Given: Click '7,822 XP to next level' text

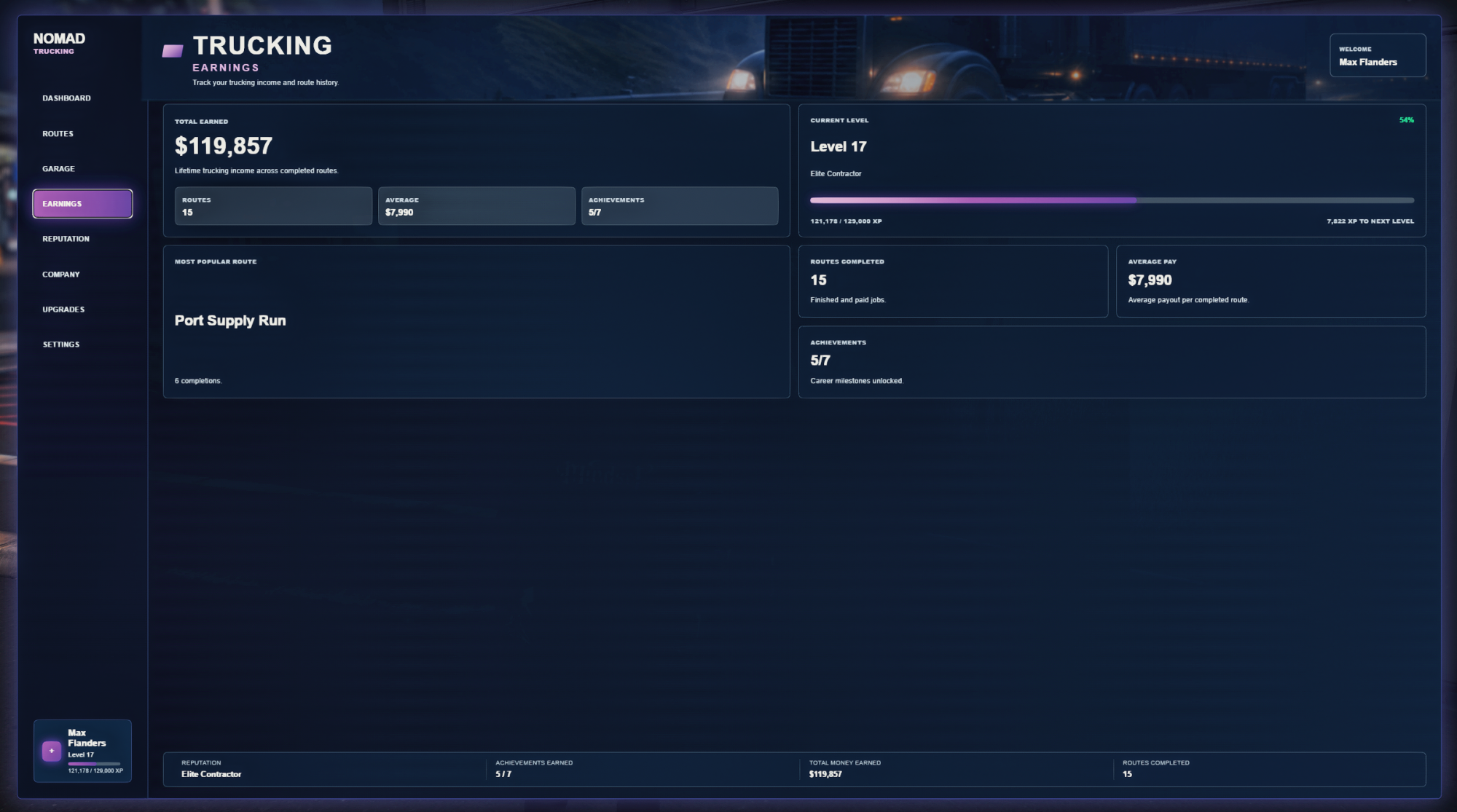Looking at the screenshot, I should coord(1370,221).
